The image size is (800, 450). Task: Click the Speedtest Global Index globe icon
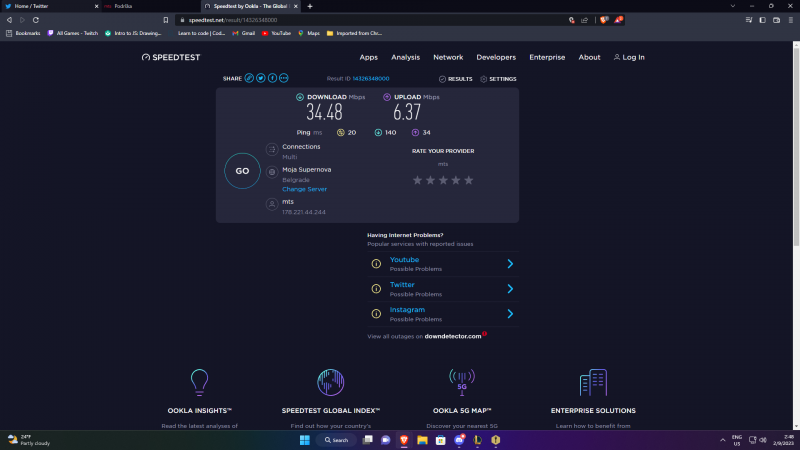[331, 382]
